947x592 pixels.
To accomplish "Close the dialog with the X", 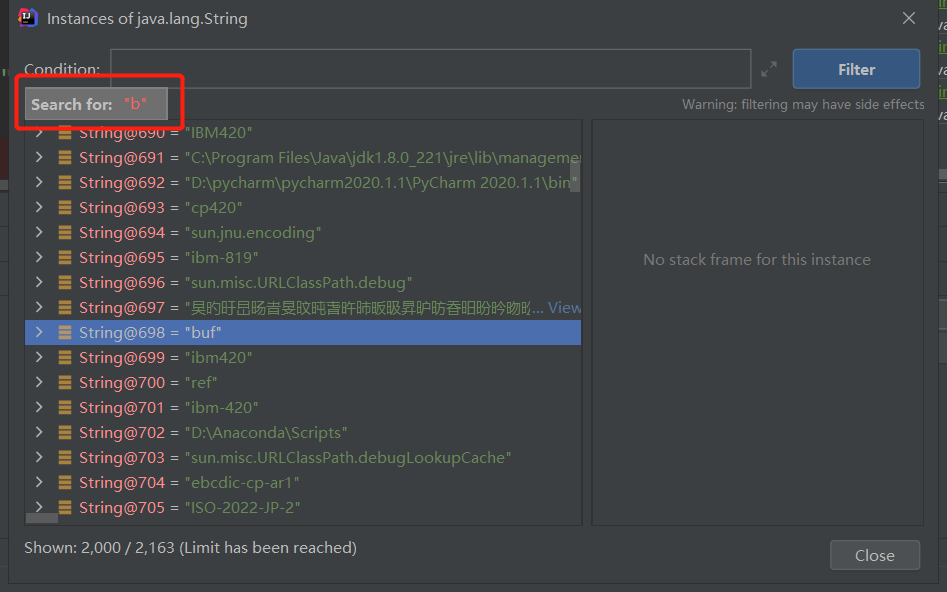I will [x=909, y=19].
